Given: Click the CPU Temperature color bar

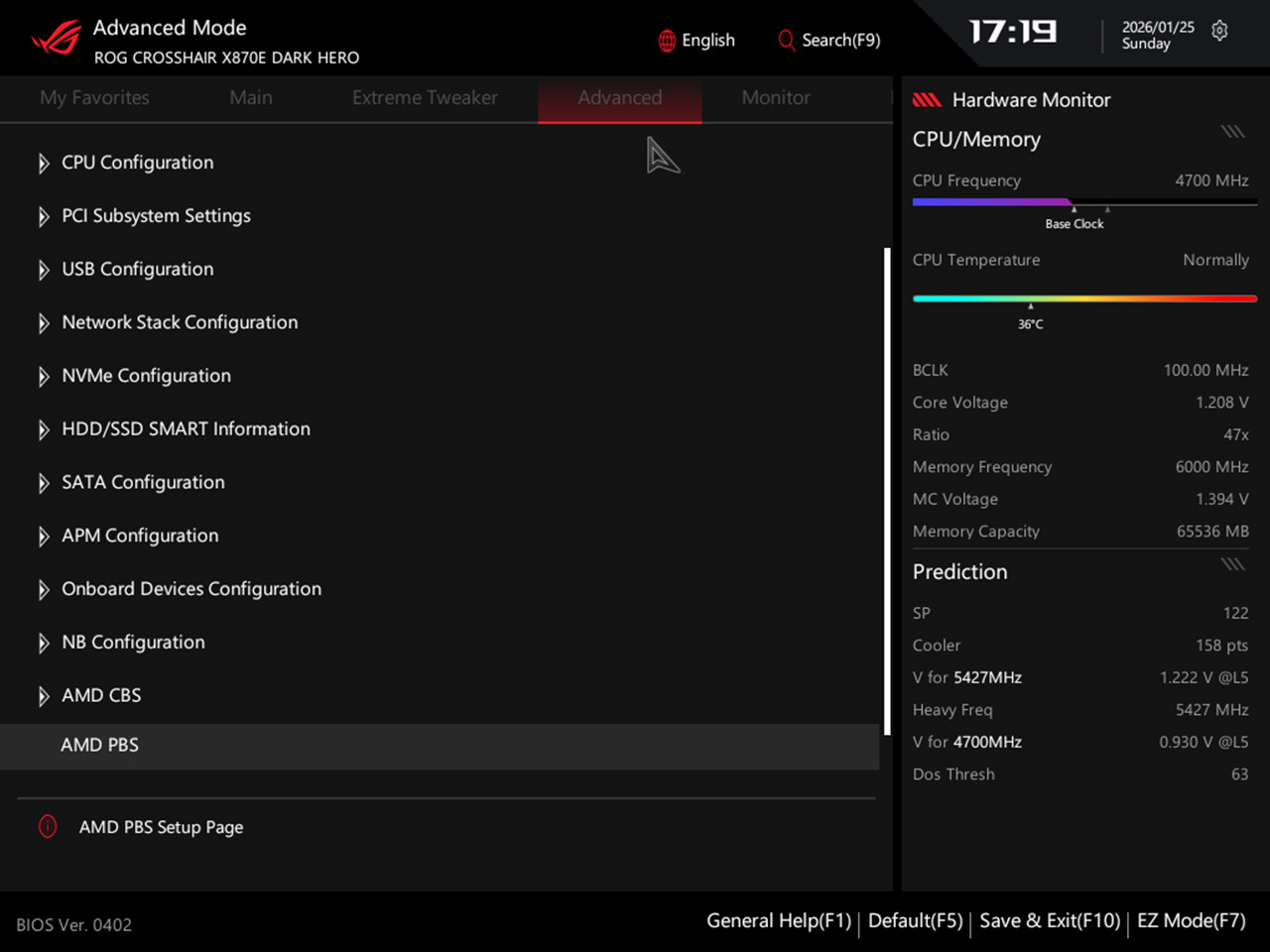Looking at the screenshot, I should point(1084,298).
